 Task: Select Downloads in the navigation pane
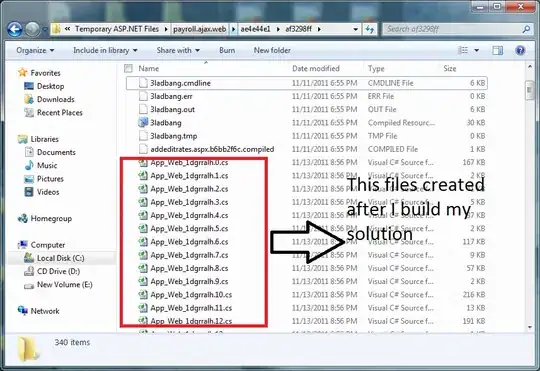[x=55, y=99]
